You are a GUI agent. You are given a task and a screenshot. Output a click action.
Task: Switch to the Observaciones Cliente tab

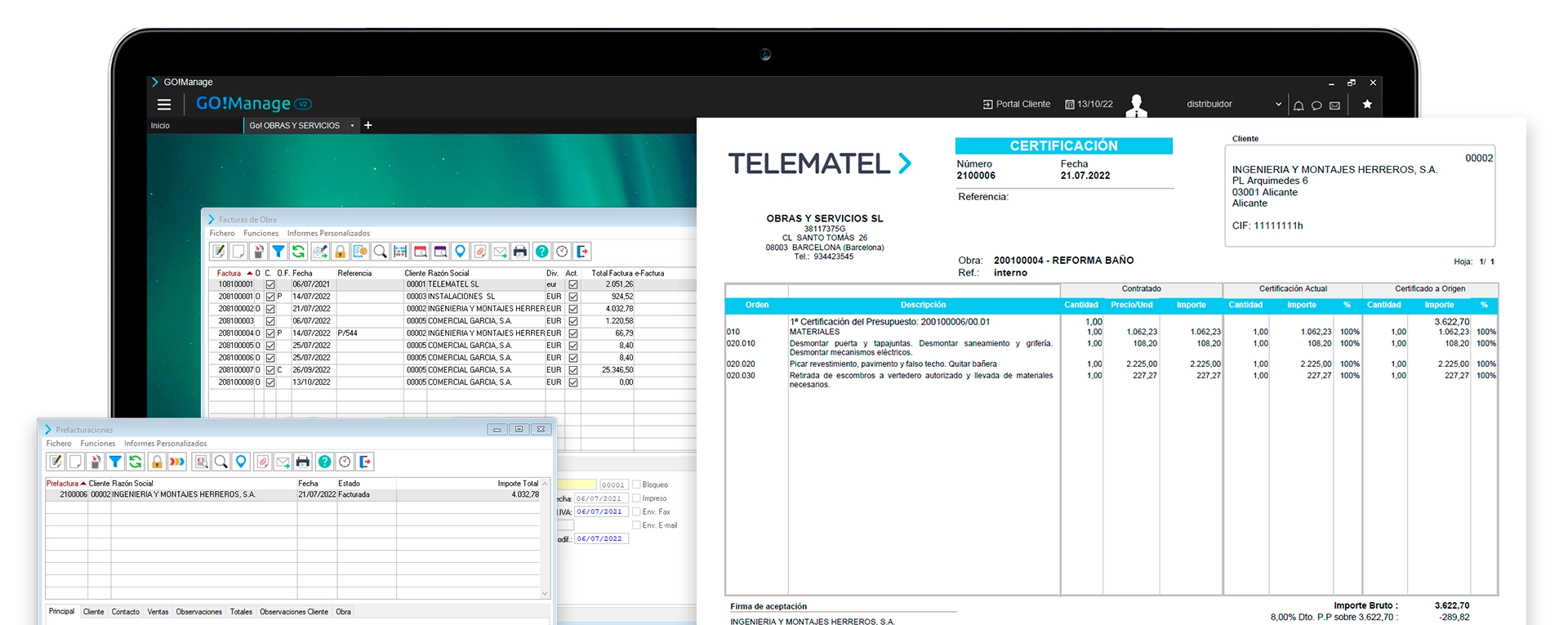click(x=294, y=612)
